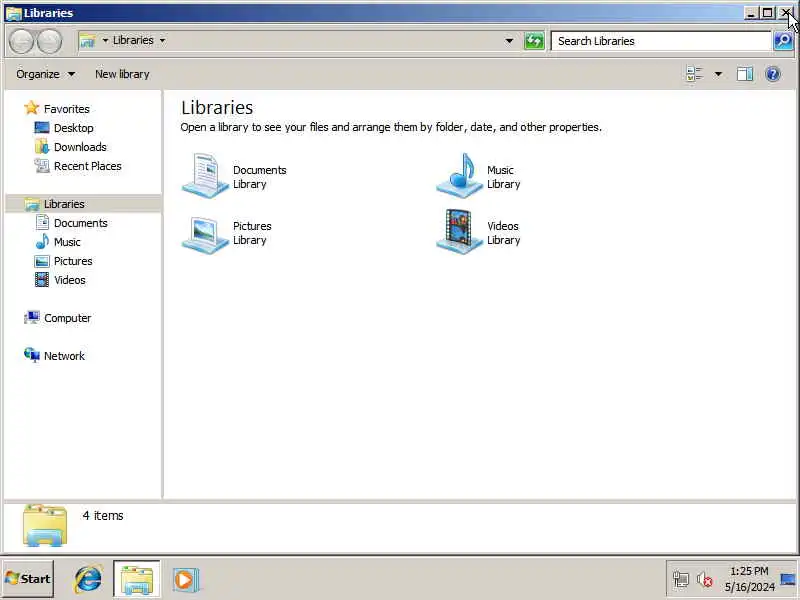The height and width of the screenshot is (600, 800).
Task: Click the Forward navigation arrow
Action: coord(49,41)
